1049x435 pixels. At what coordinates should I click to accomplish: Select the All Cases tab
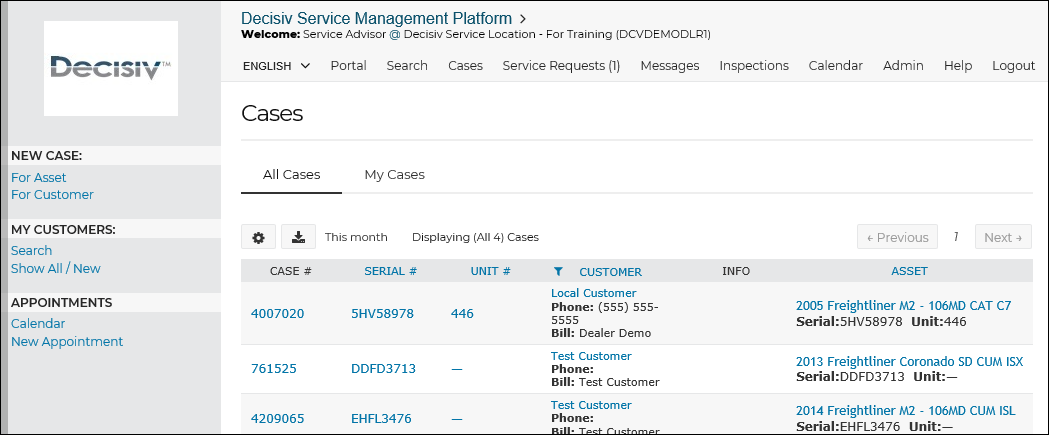[x=292, y=175]
